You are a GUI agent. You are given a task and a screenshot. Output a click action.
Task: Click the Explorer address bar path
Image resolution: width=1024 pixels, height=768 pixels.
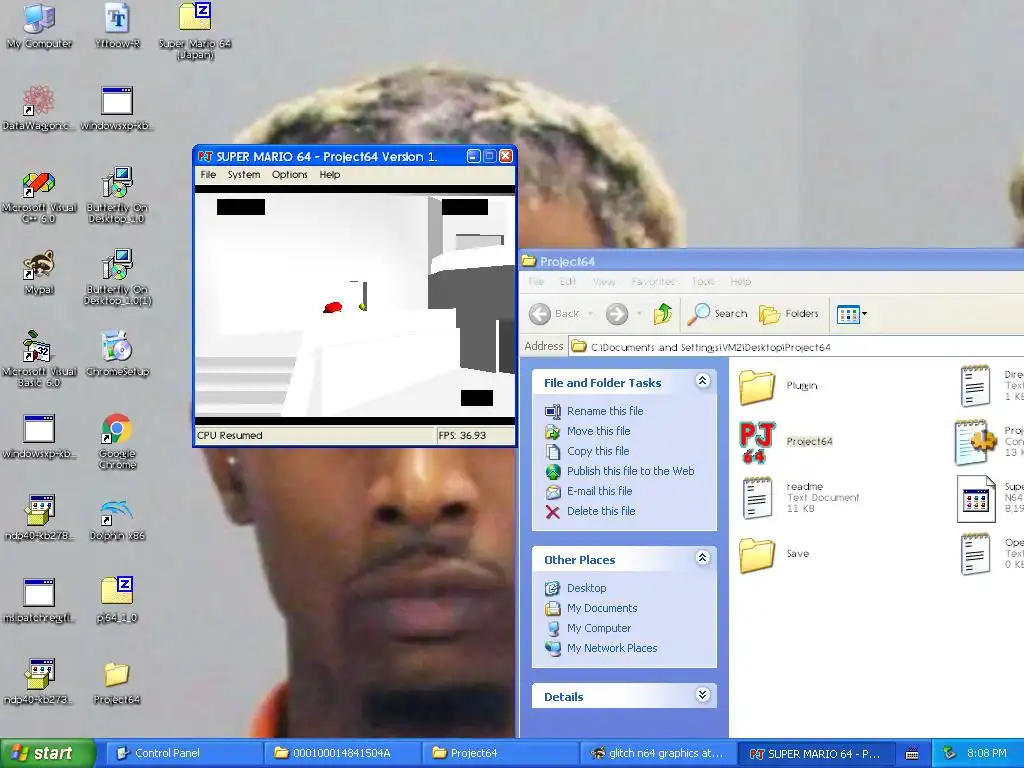pyautogui.click(x=795, y=347)
